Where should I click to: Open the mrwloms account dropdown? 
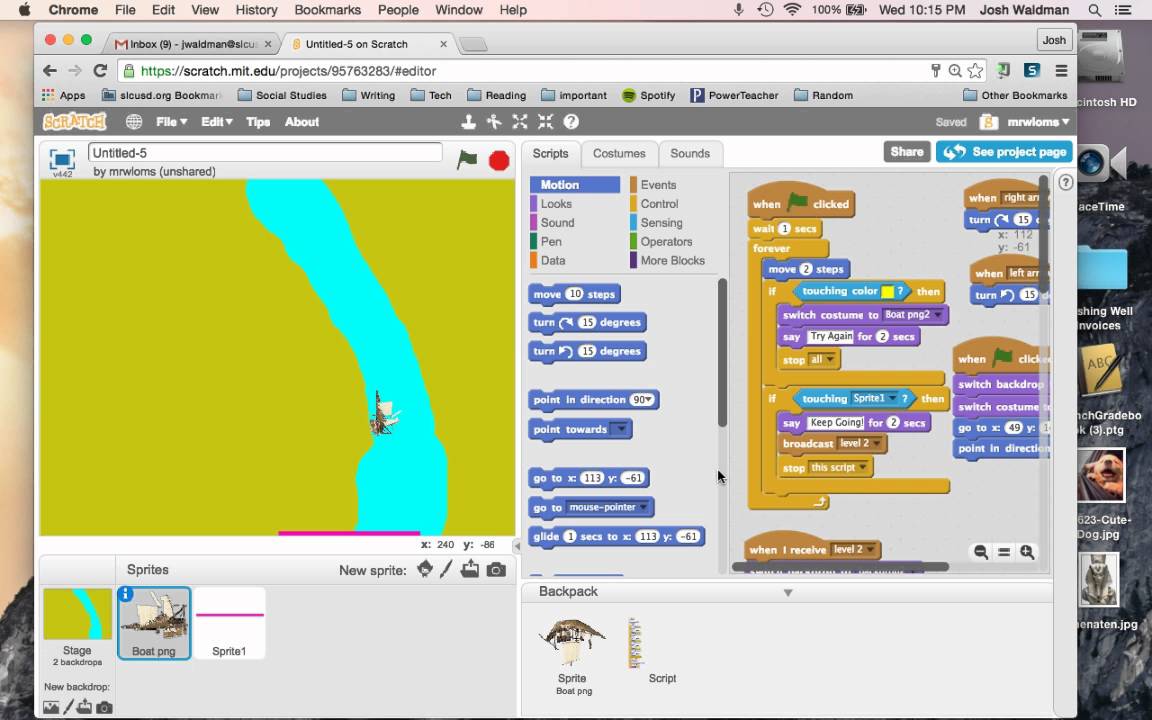[x=1038, y=122]
